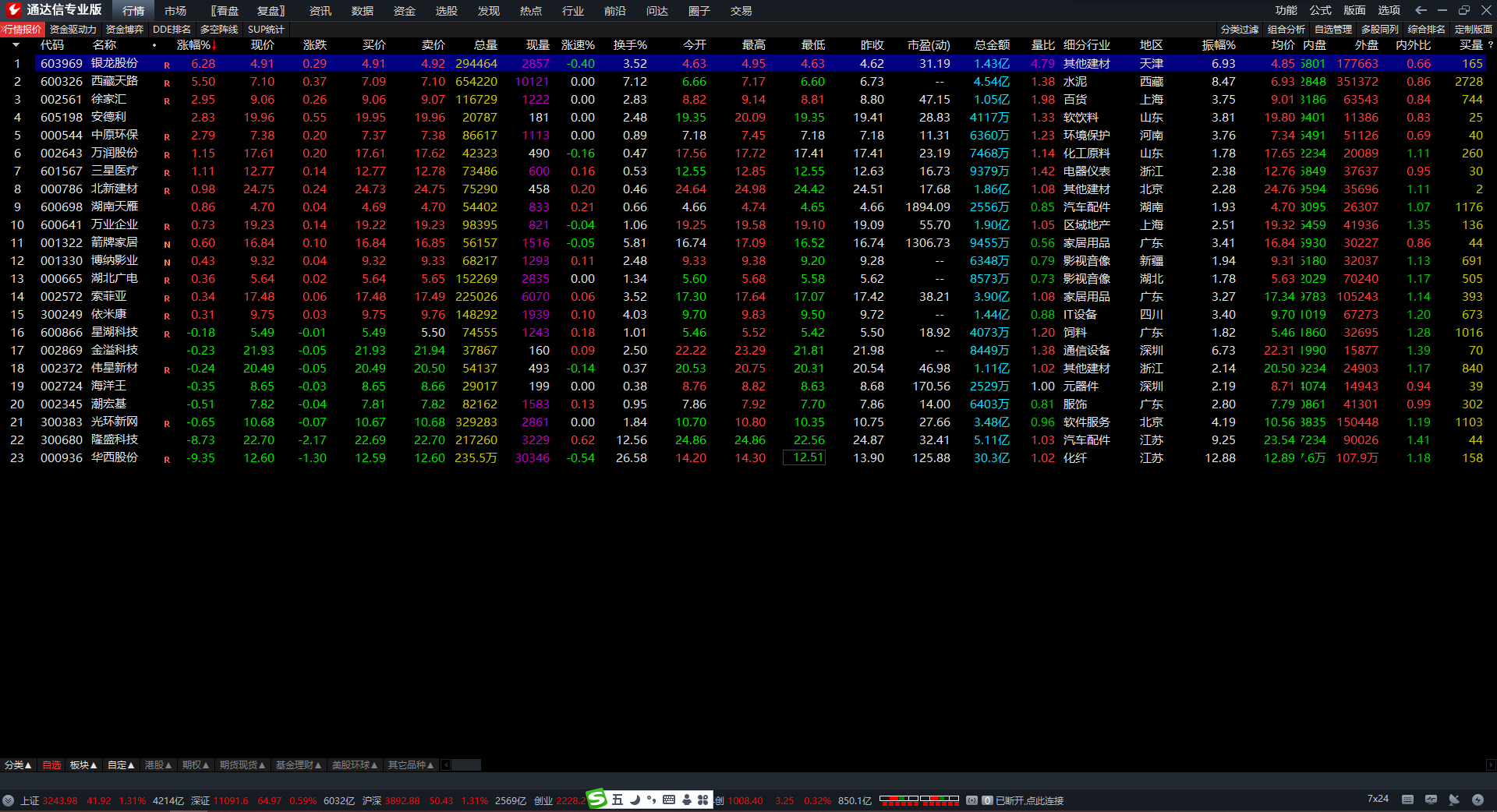Open 自选管理
Screen dimensions: 1497x812
coord(1333,29)
